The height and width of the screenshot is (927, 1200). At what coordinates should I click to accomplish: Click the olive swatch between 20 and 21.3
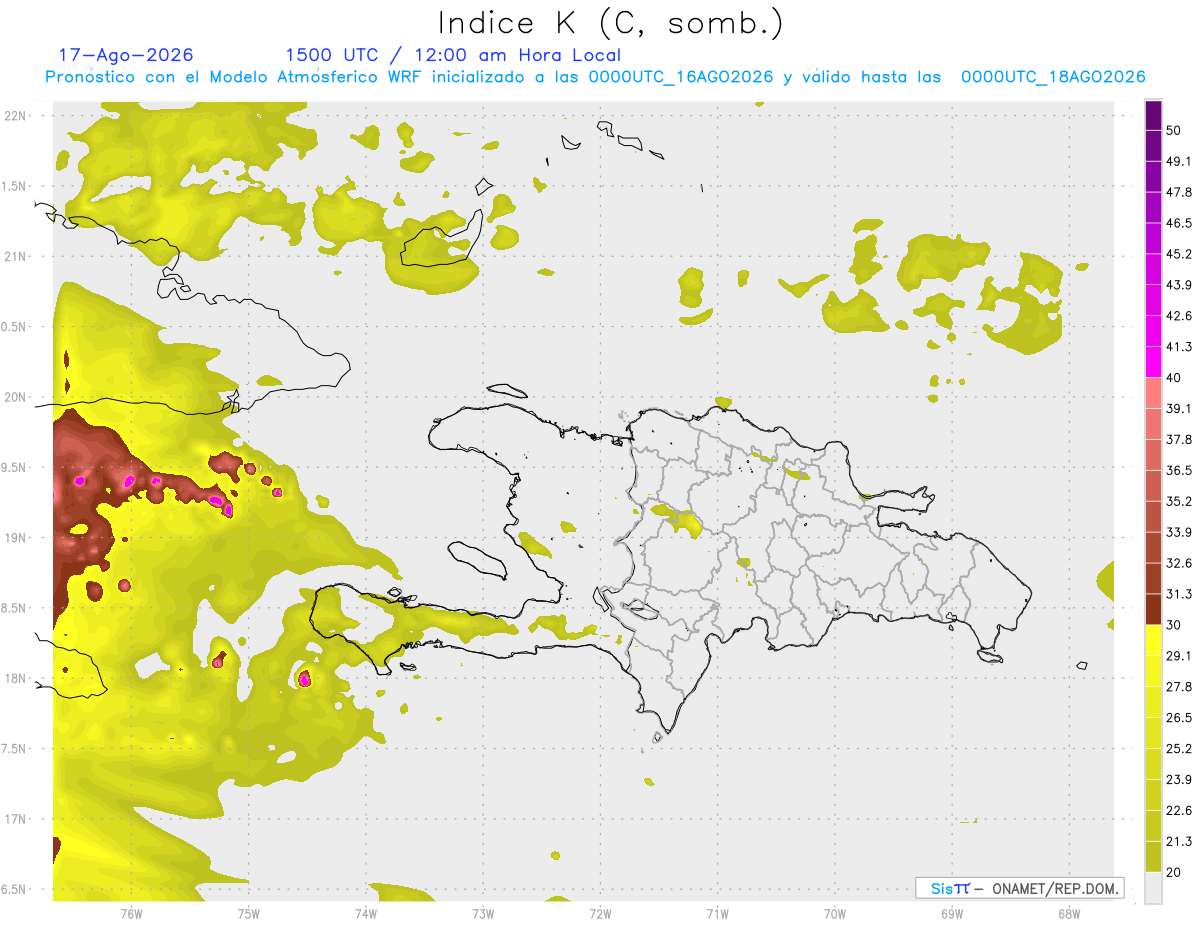(1153, 857)
